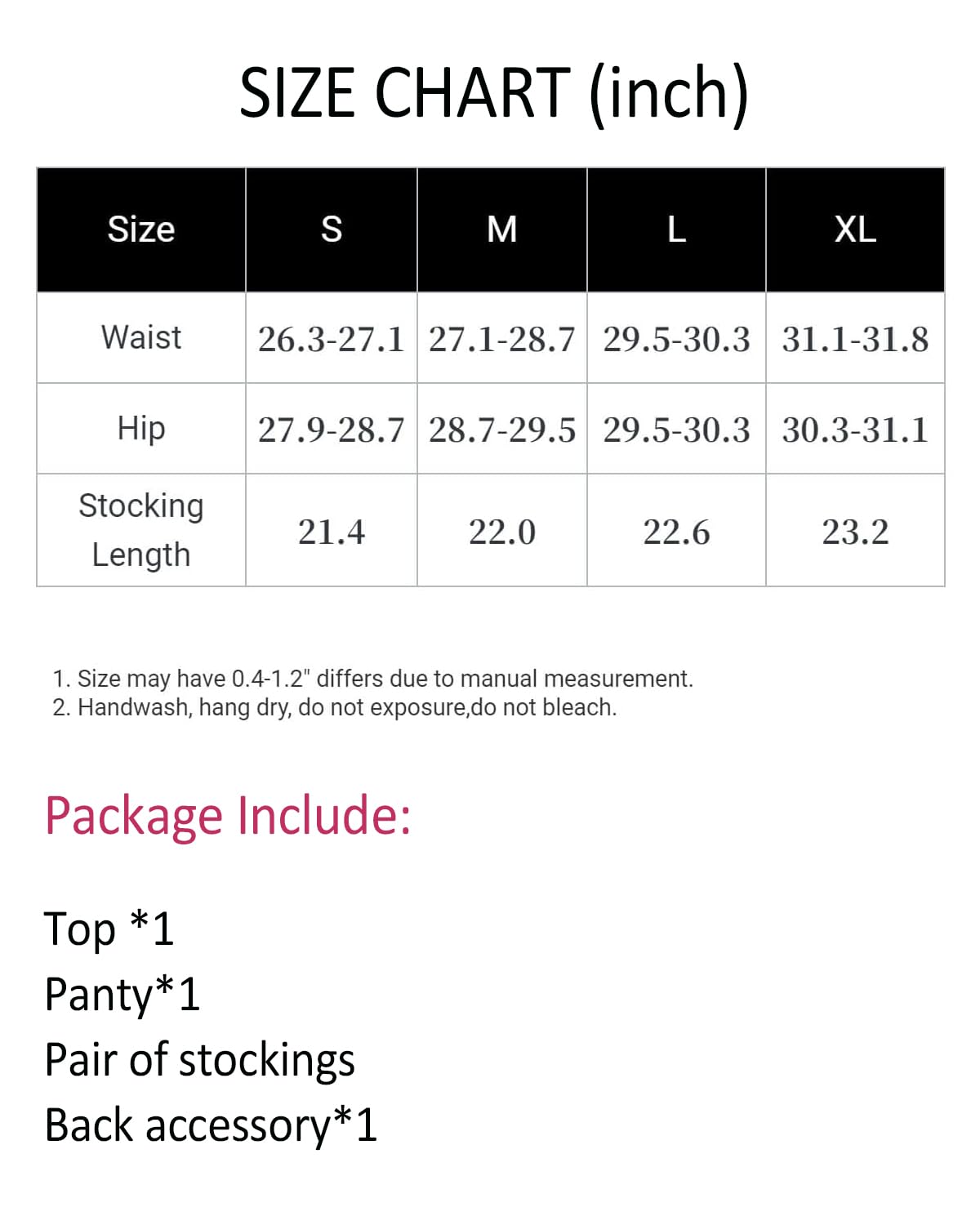The image size is (980, 1225).
Task: Select the Handwash care instruction line
Action: pos(334,707)
